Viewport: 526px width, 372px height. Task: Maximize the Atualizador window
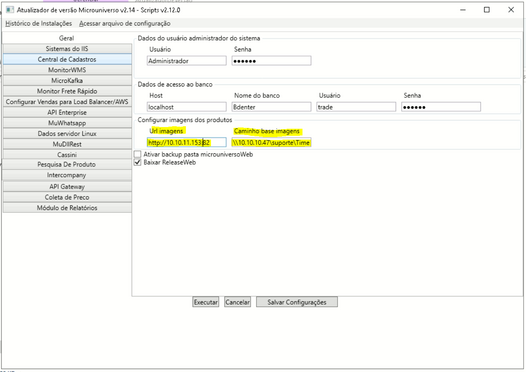tap(487, 10)
